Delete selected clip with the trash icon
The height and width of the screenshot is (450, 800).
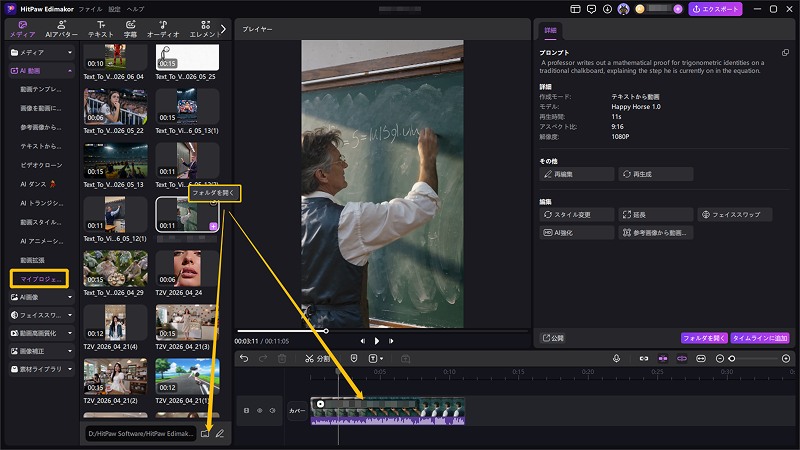[282, 359]
